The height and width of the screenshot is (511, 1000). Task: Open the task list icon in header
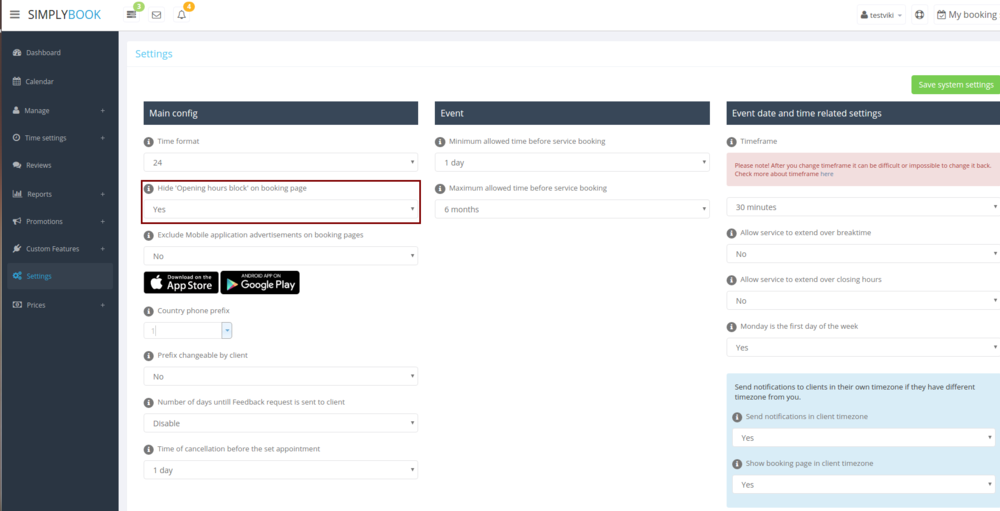coord(132,15)
